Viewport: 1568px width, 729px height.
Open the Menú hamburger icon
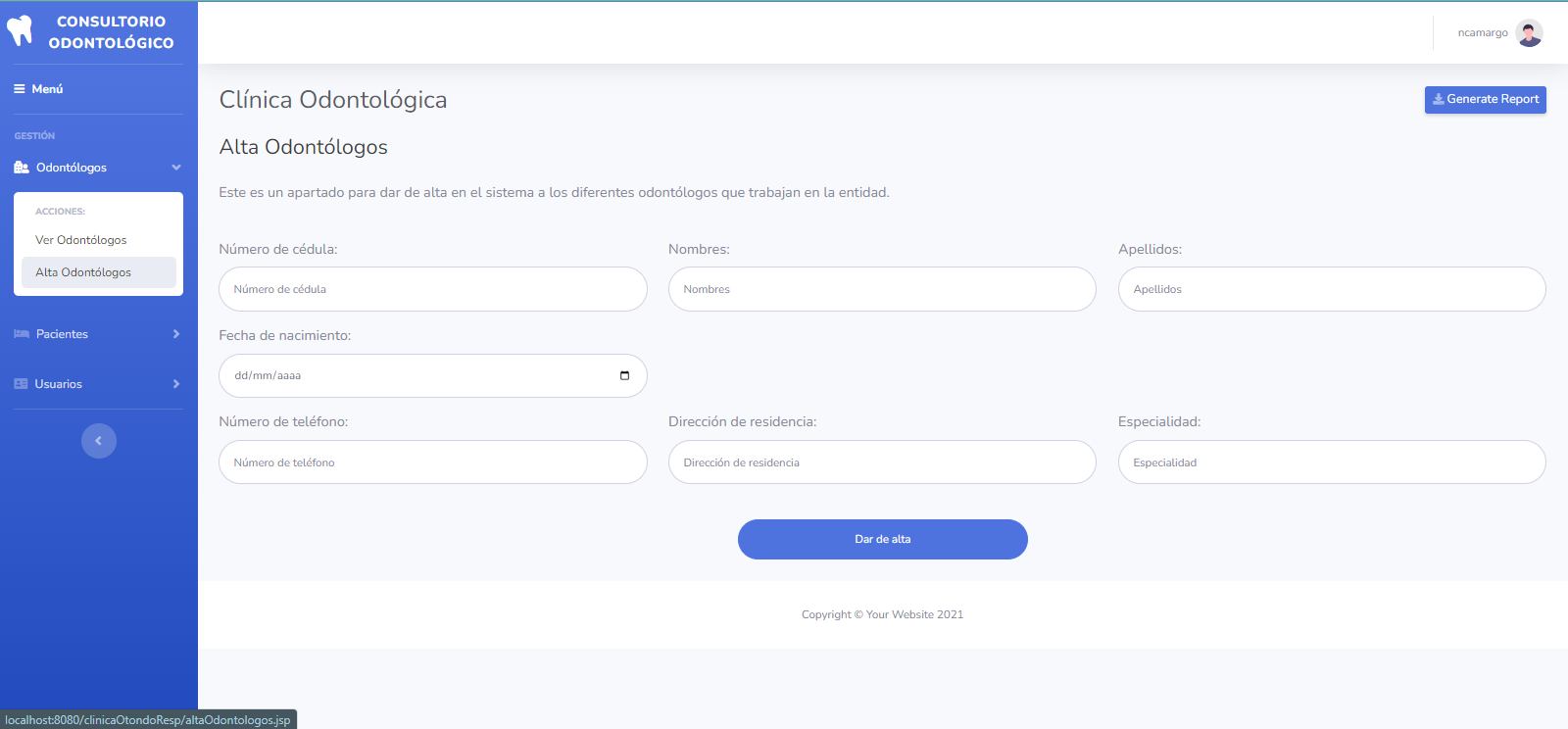[20, 89]
